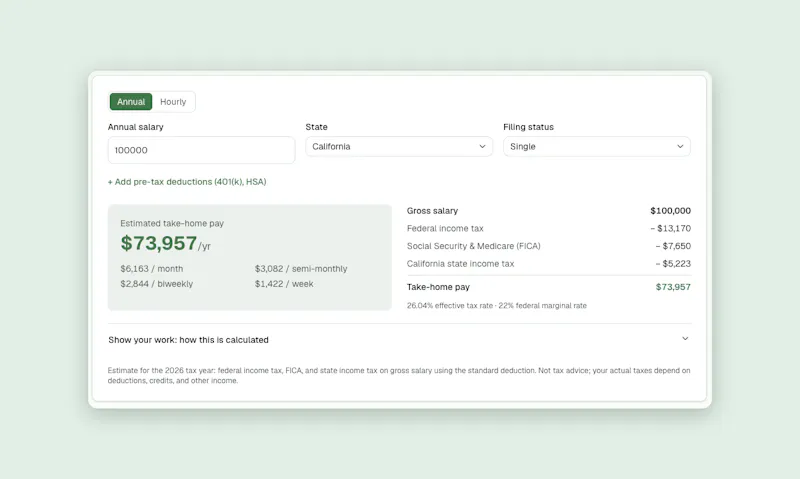The height and width of the screenshot is (479, 800).
Task: Expand 'Show your work: how this is calculated'
Action: (x=399, y=340)
